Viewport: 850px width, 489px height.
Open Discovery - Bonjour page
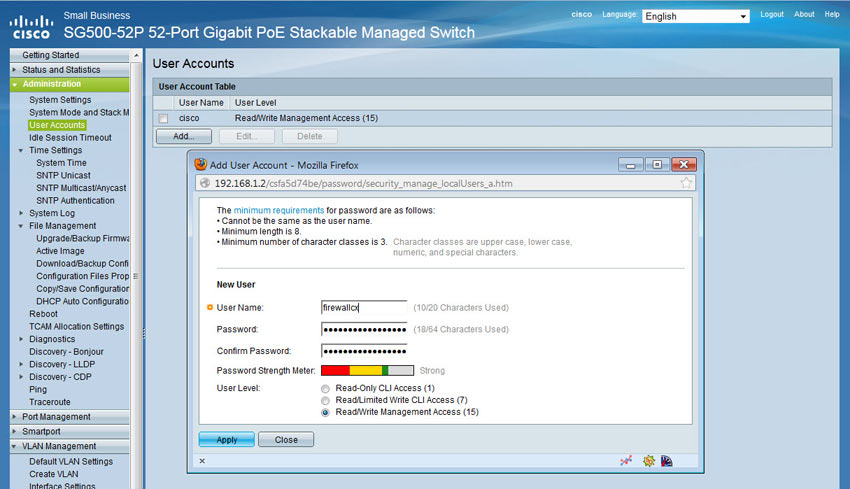[x=66, y=351]
